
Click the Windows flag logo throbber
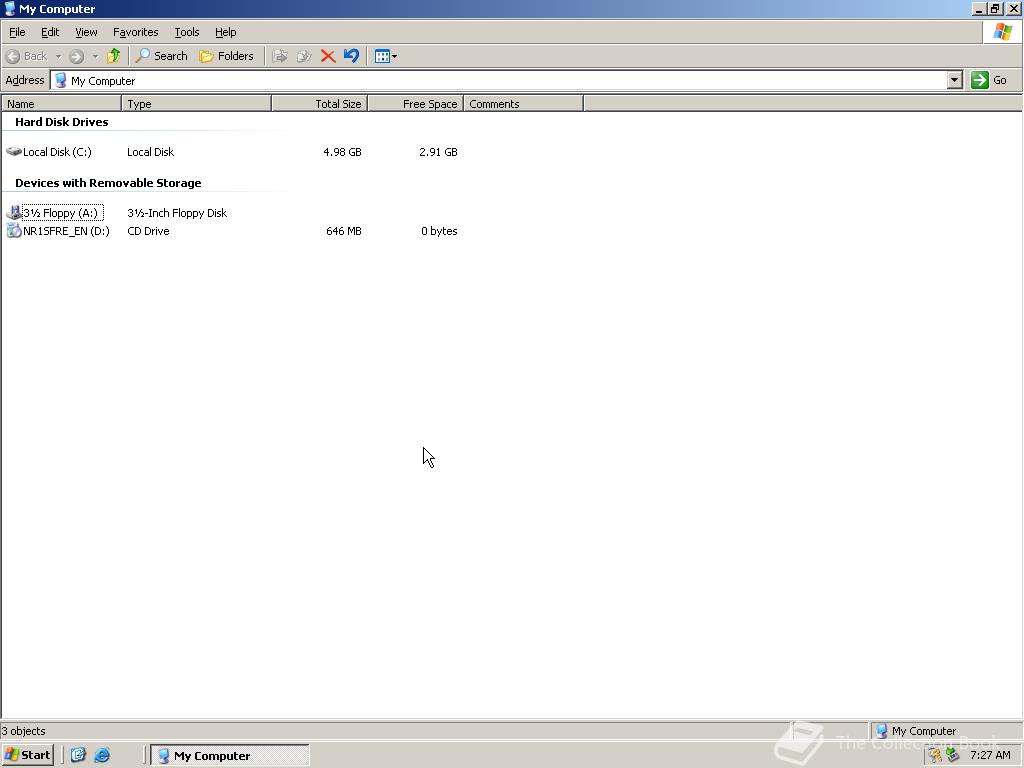(x=1002, y=31)
